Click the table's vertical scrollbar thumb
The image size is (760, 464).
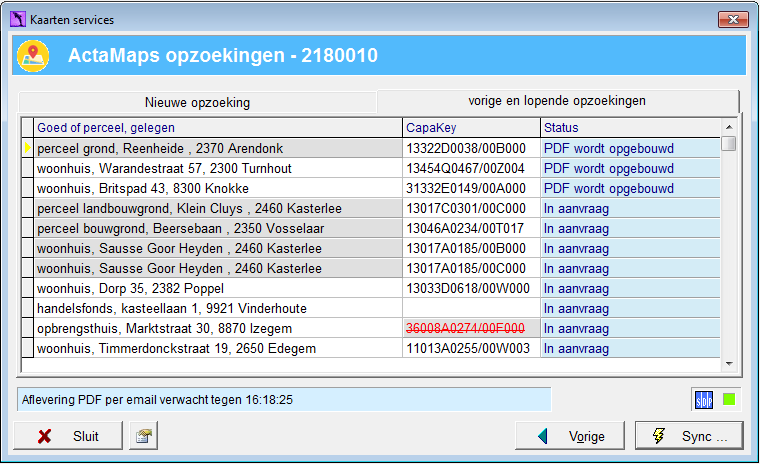(729, 144)
